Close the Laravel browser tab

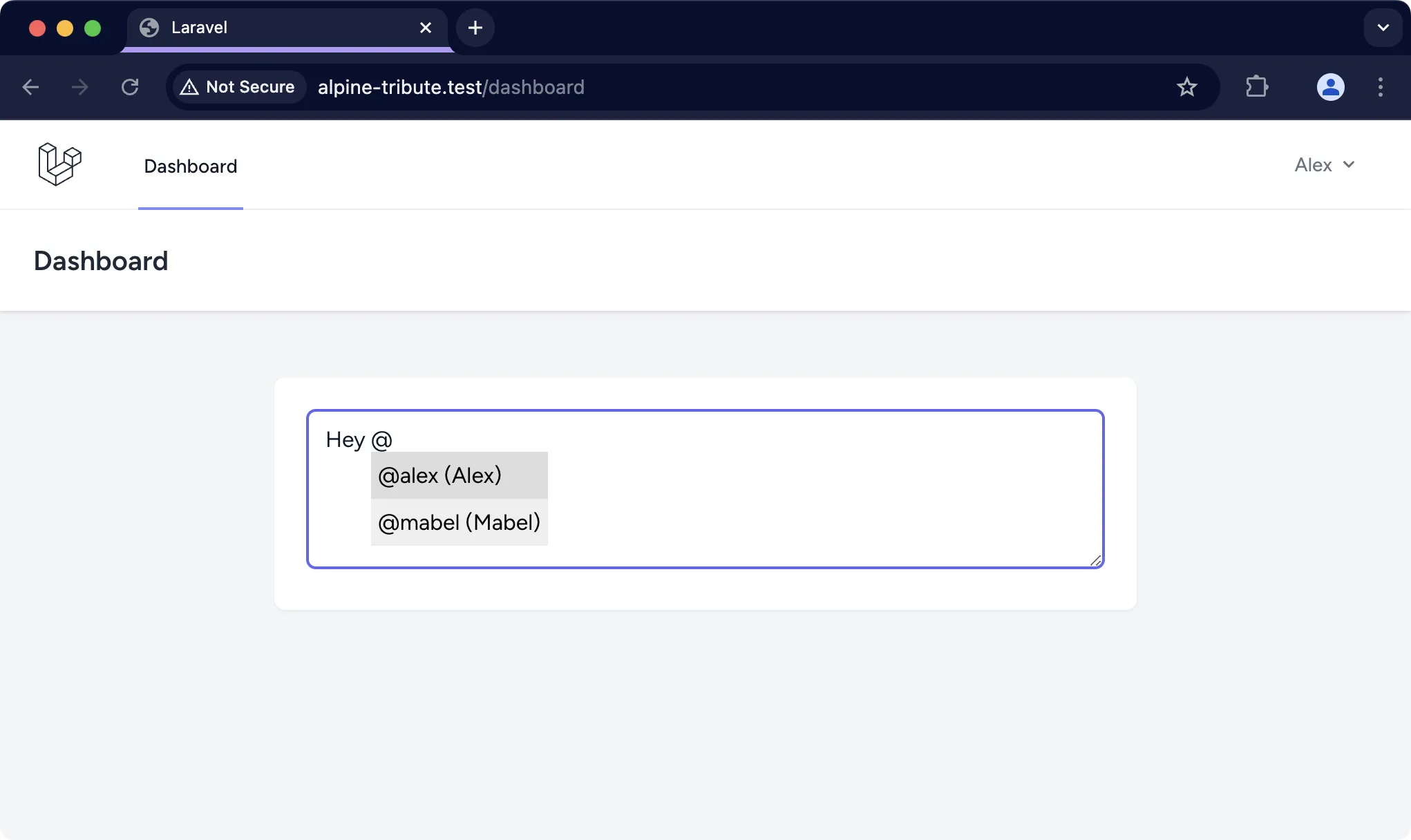pyautogui.click(x=426, y=28)
